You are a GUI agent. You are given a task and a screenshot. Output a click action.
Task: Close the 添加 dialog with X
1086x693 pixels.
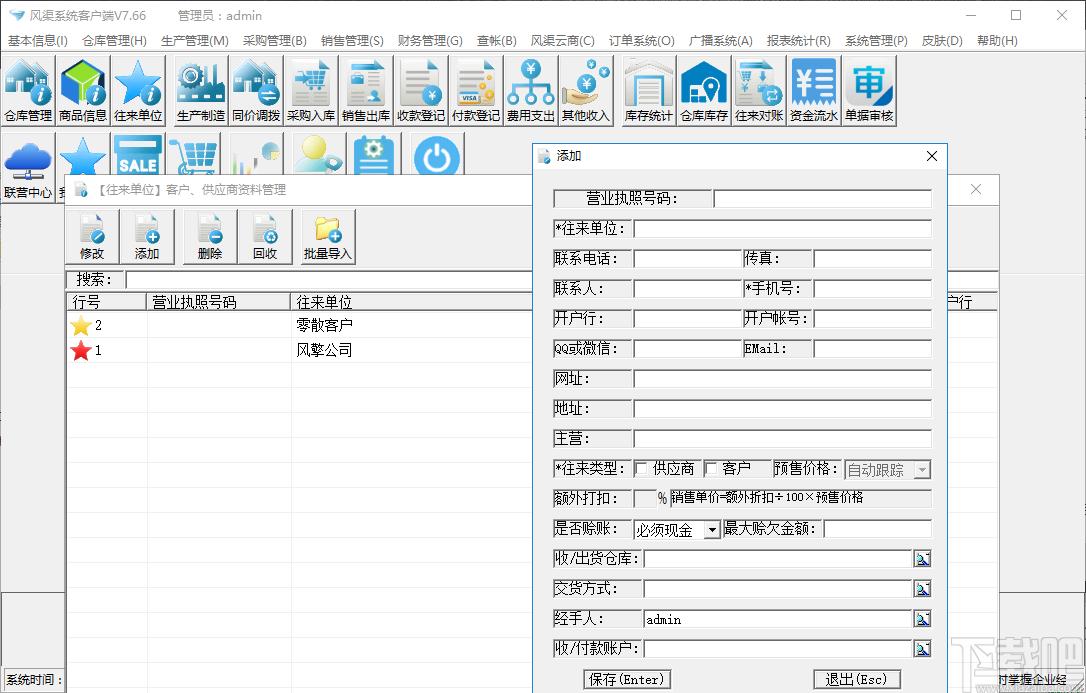click(932, 156)
